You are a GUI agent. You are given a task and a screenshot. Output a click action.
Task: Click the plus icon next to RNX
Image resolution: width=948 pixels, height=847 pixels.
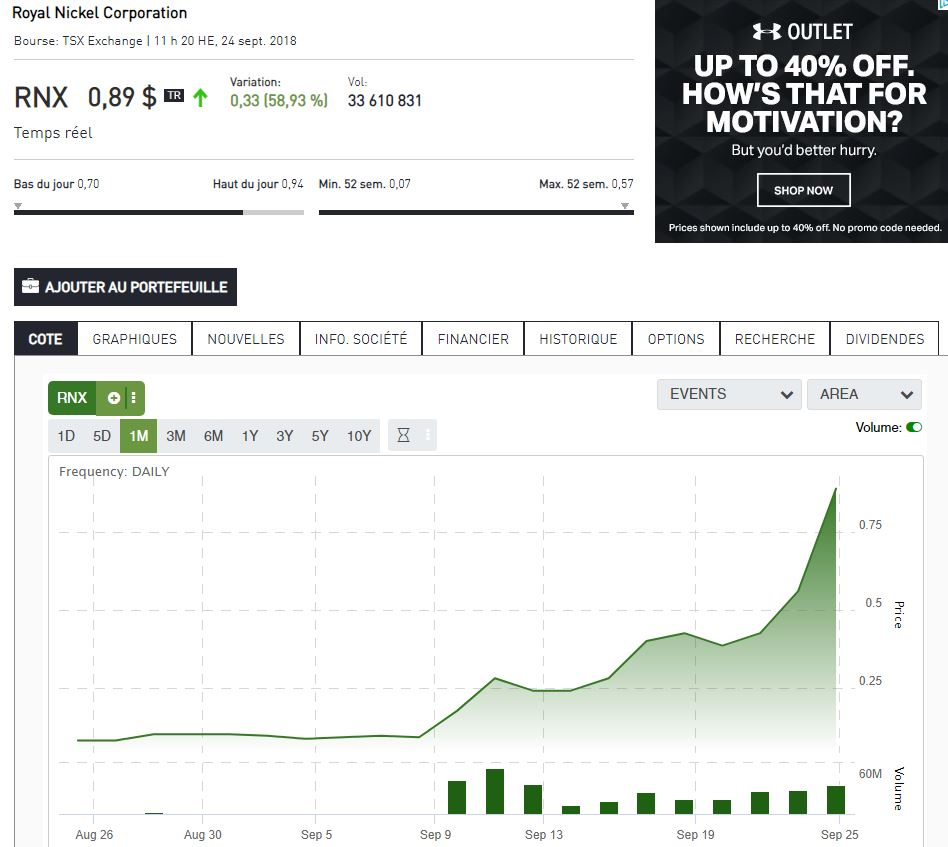tap(113, 398)
